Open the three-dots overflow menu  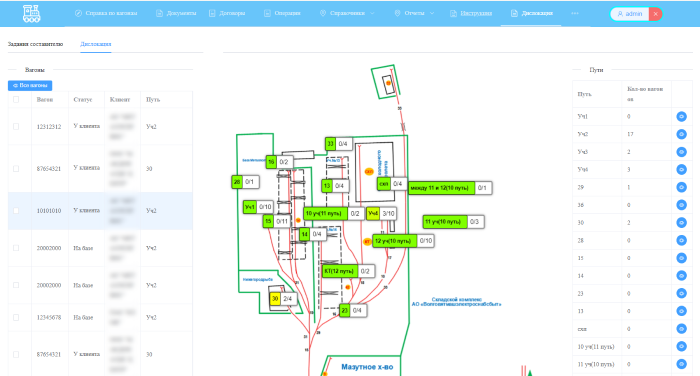click(x=575, y=13)
